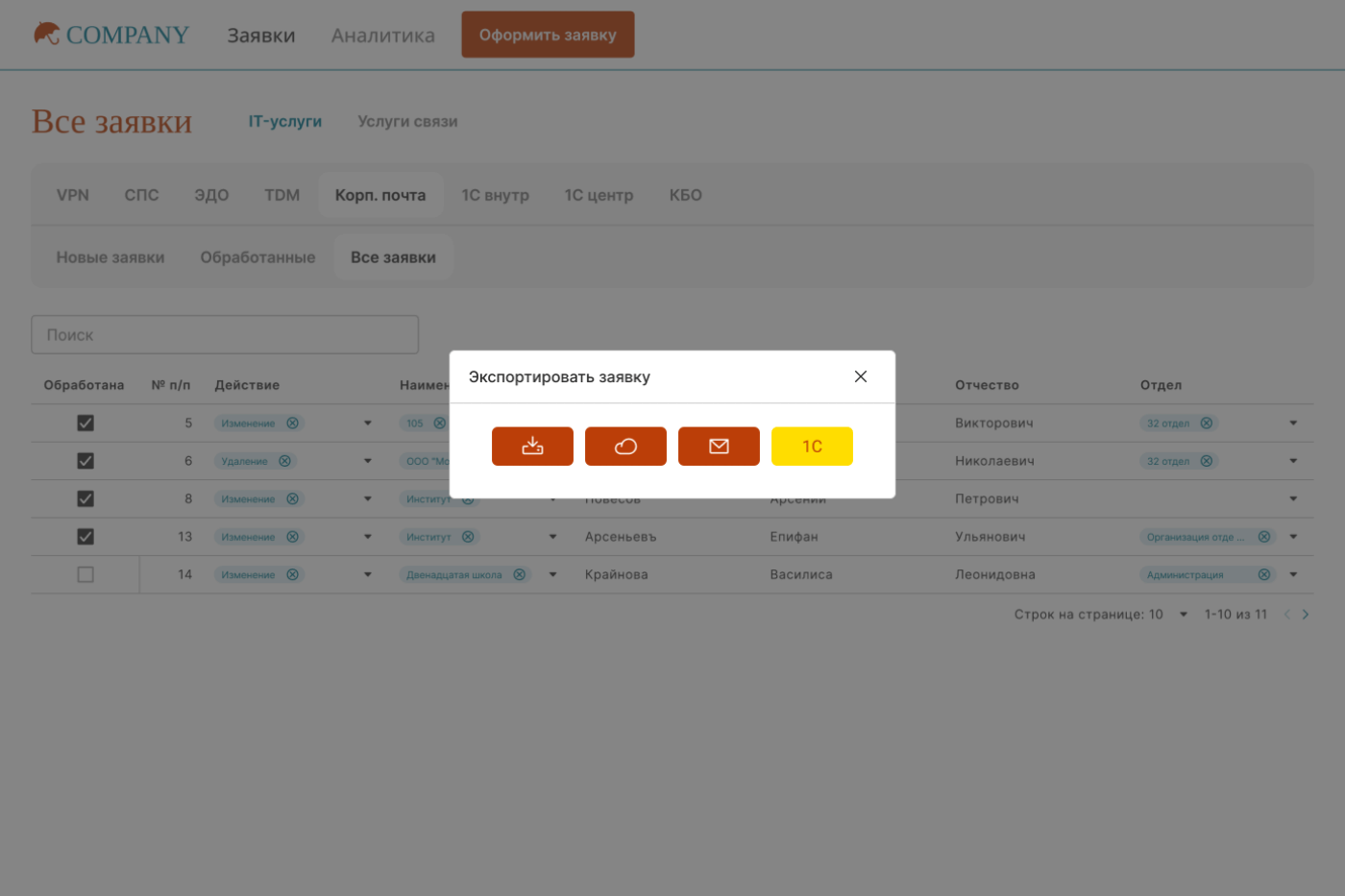
Task: Remove Изменение chip in row 13
Action: pyautogui.click(x=292, y=537)
